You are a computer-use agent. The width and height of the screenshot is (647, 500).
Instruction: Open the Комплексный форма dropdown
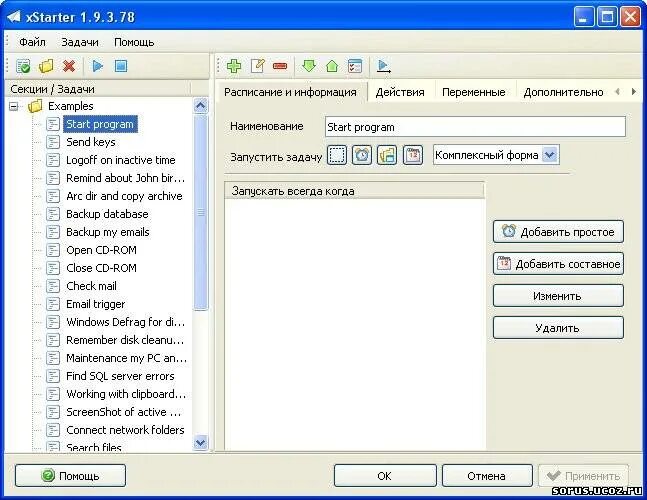coord(550,155)
